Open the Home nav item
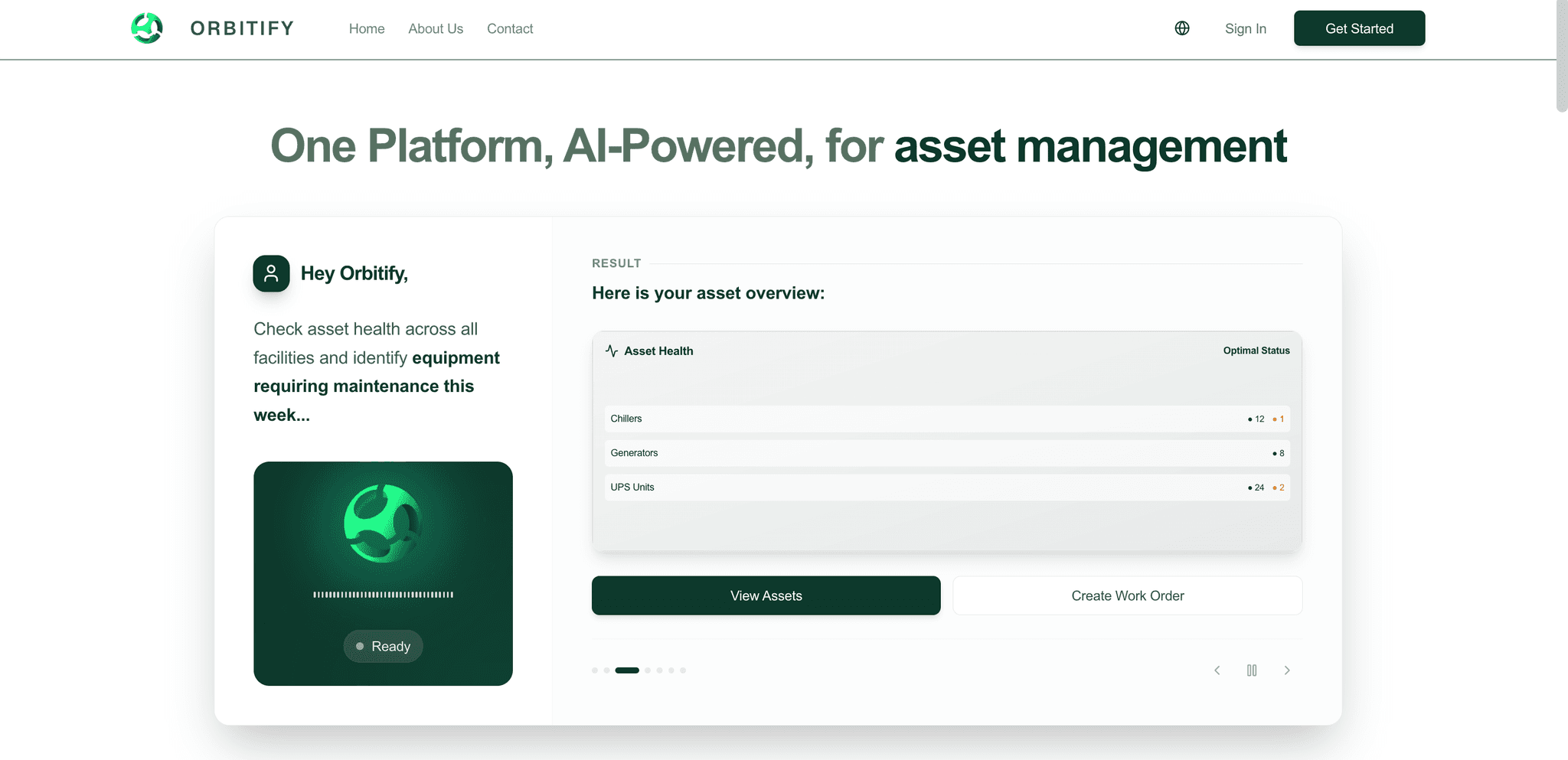 pyautogui.click(x=367, y=28)
